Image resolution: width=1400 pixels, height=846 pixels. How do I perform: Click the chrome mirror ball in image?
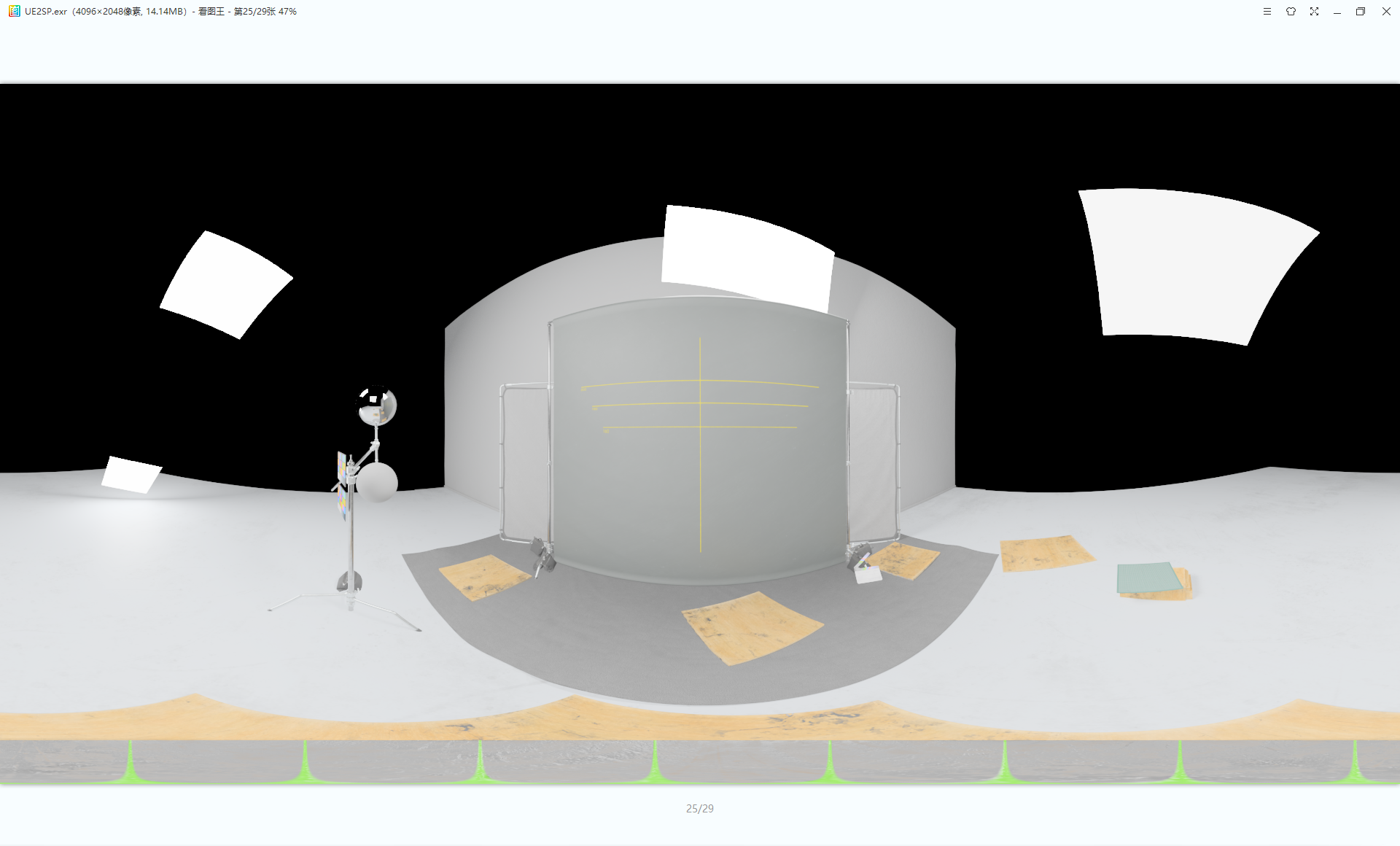[377, 405]
